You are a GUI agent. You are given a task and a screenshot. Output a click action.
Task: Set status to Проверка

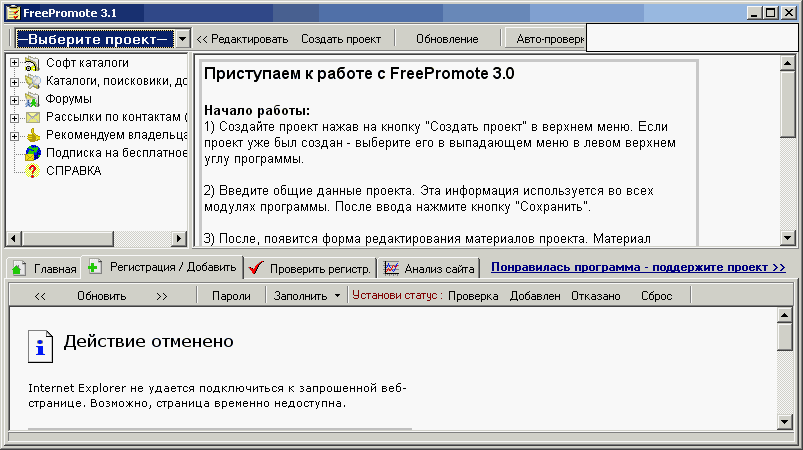point(473,296)
